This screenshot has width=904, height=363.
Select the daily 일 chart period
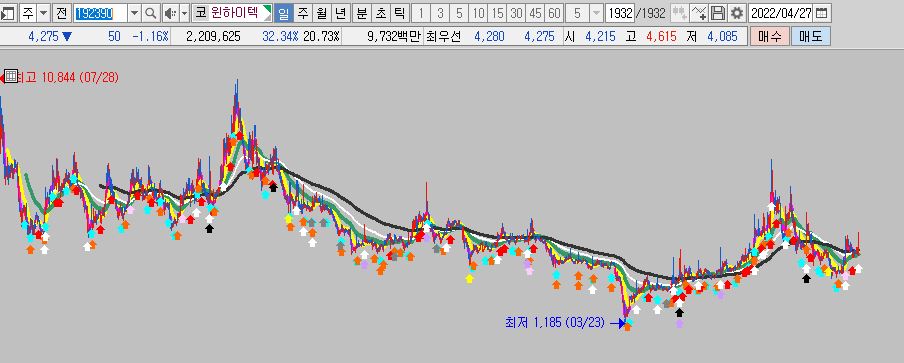[283, 13]
